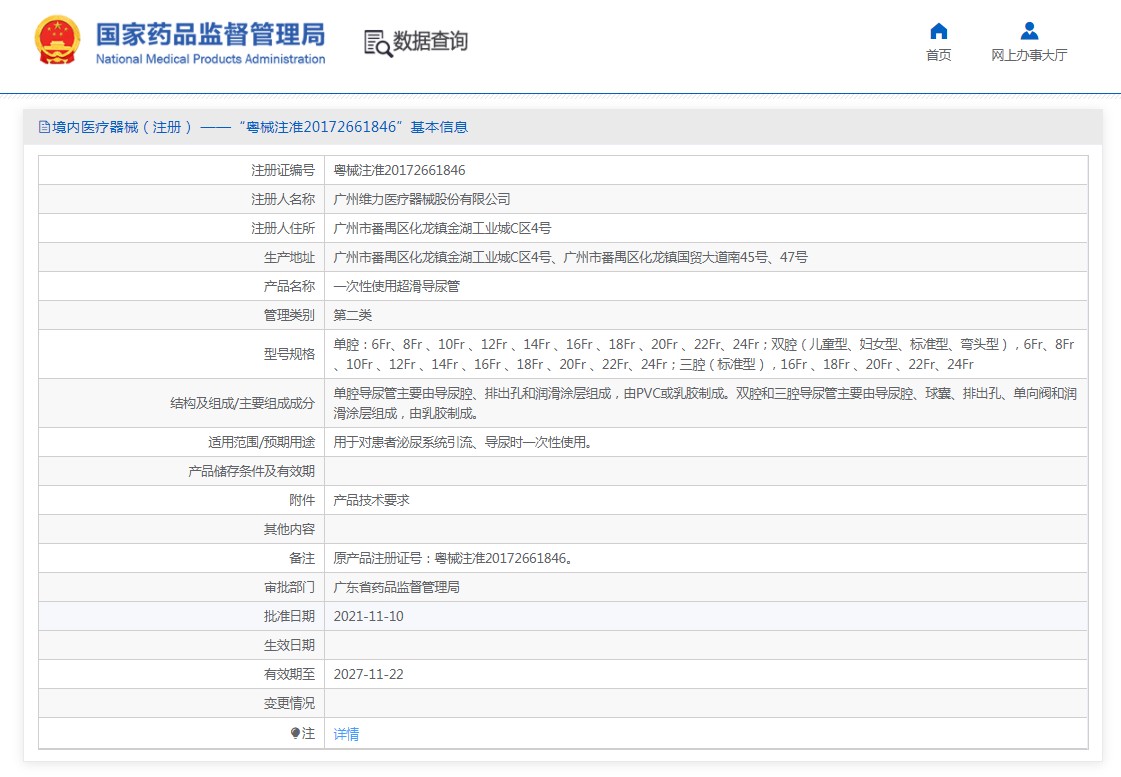Click 广东省药品监督管理局 in the 审批部门 row

pos(396,588)
